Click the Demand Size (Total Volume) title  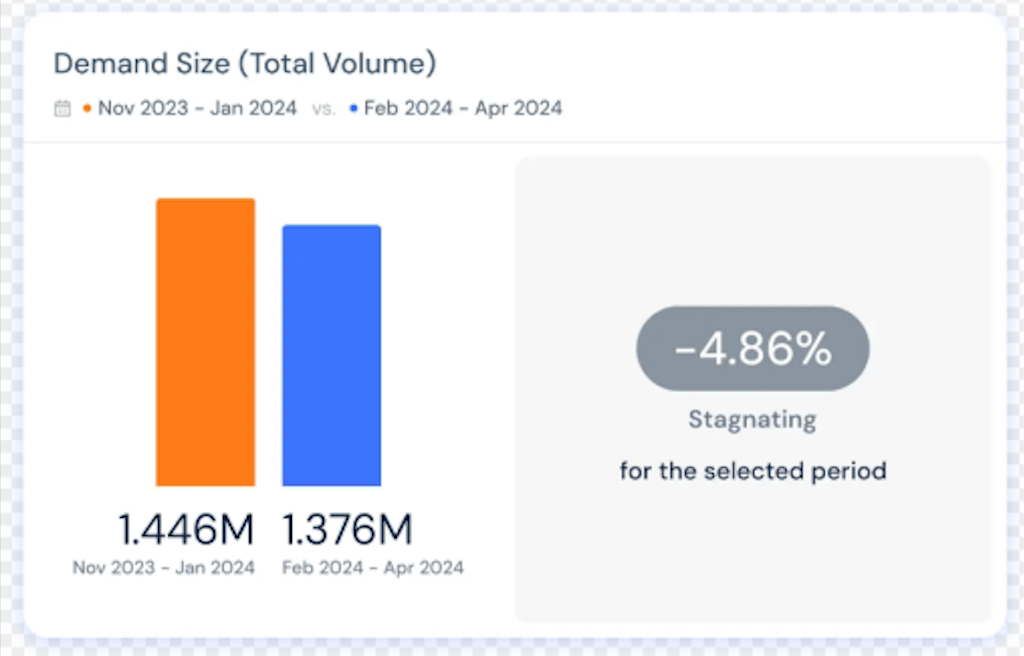pos(245,63)
